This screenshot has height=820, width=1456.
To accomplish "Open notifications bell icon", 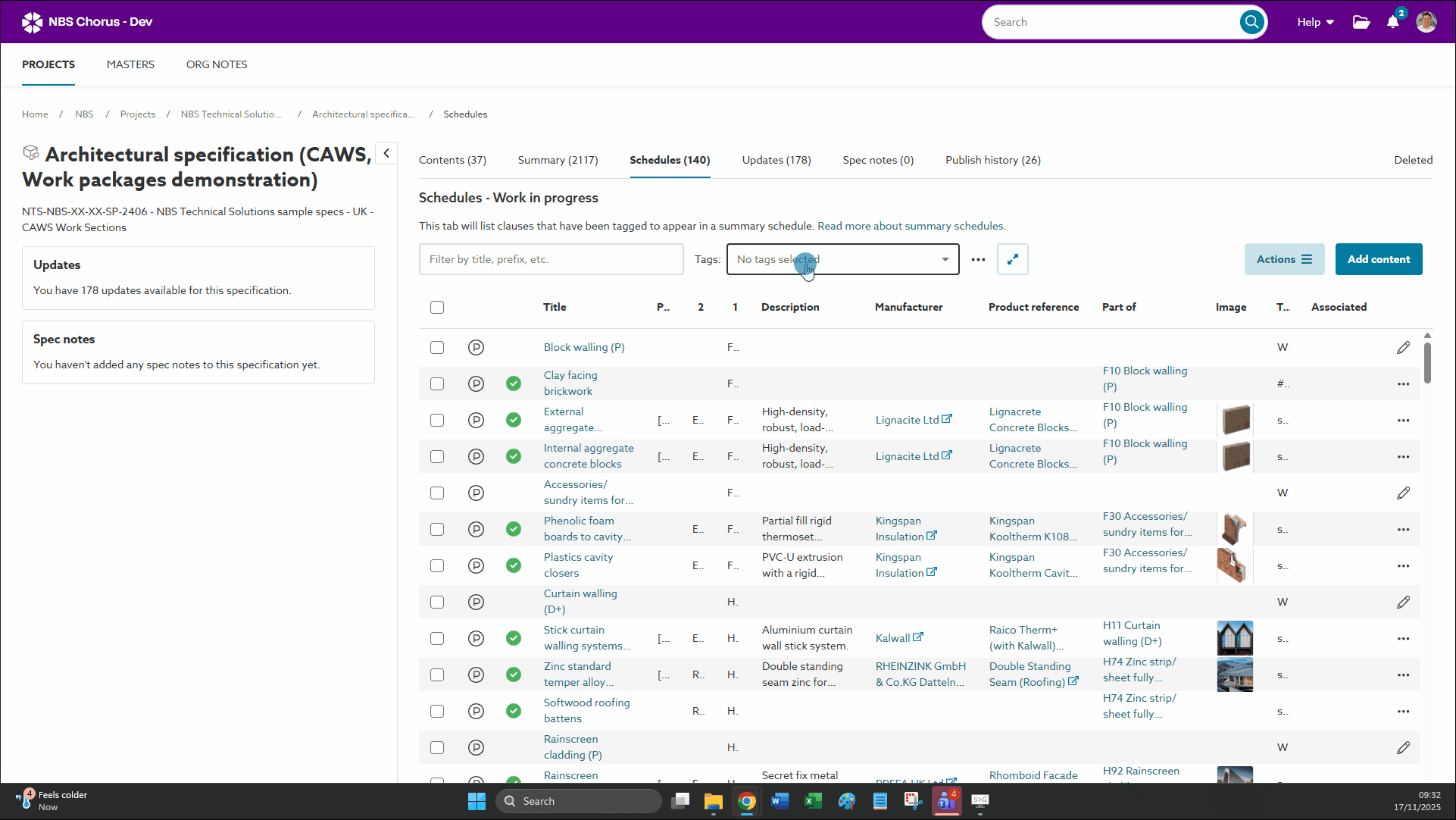I will [x=1392, y=22].
